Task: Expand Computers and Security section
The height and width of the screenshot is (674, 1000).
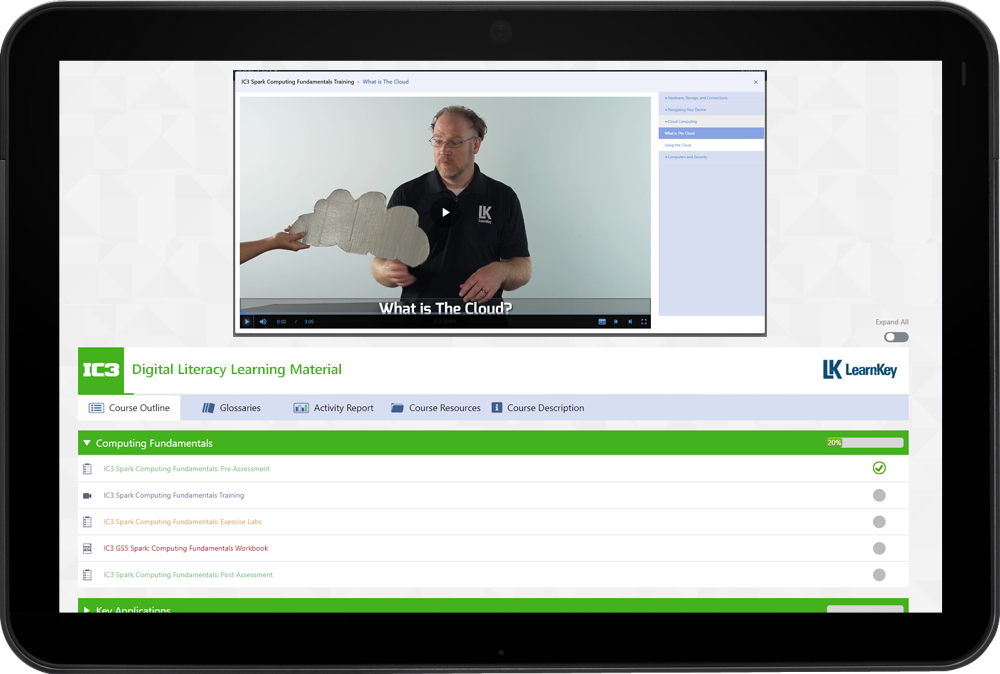Action: (711, 157)
